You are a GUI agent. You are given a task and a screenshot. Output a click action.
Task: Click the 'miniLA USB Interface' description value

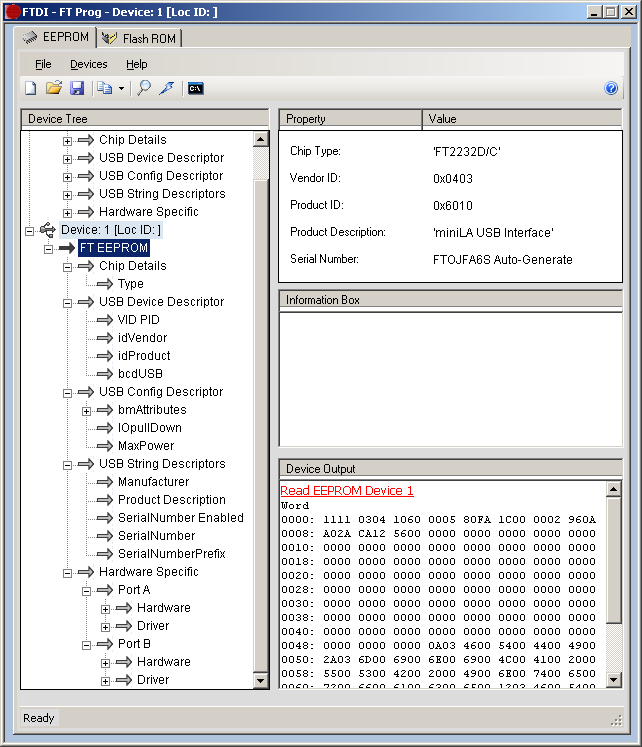[493, 232]
